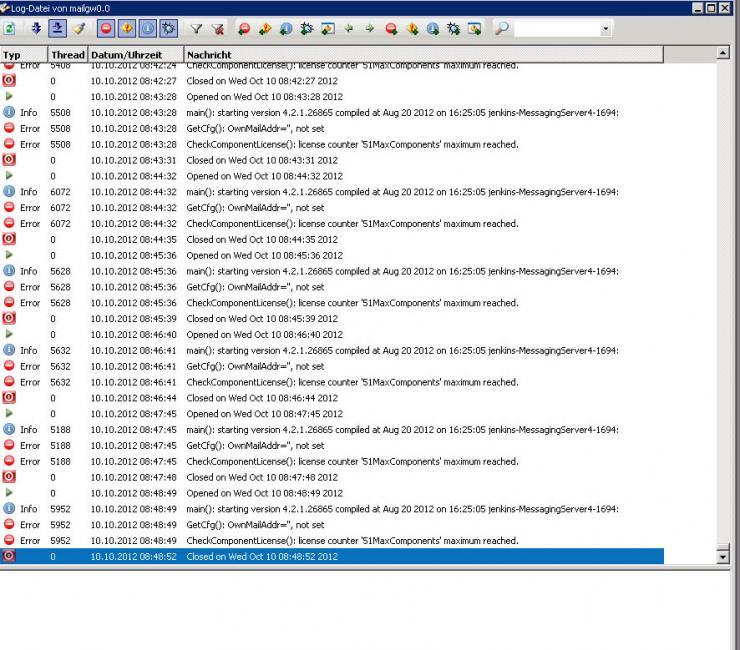Sort by the Typ column header
Image resolution: width=740 pixels, height=650 pixels.
coord(24,54)
